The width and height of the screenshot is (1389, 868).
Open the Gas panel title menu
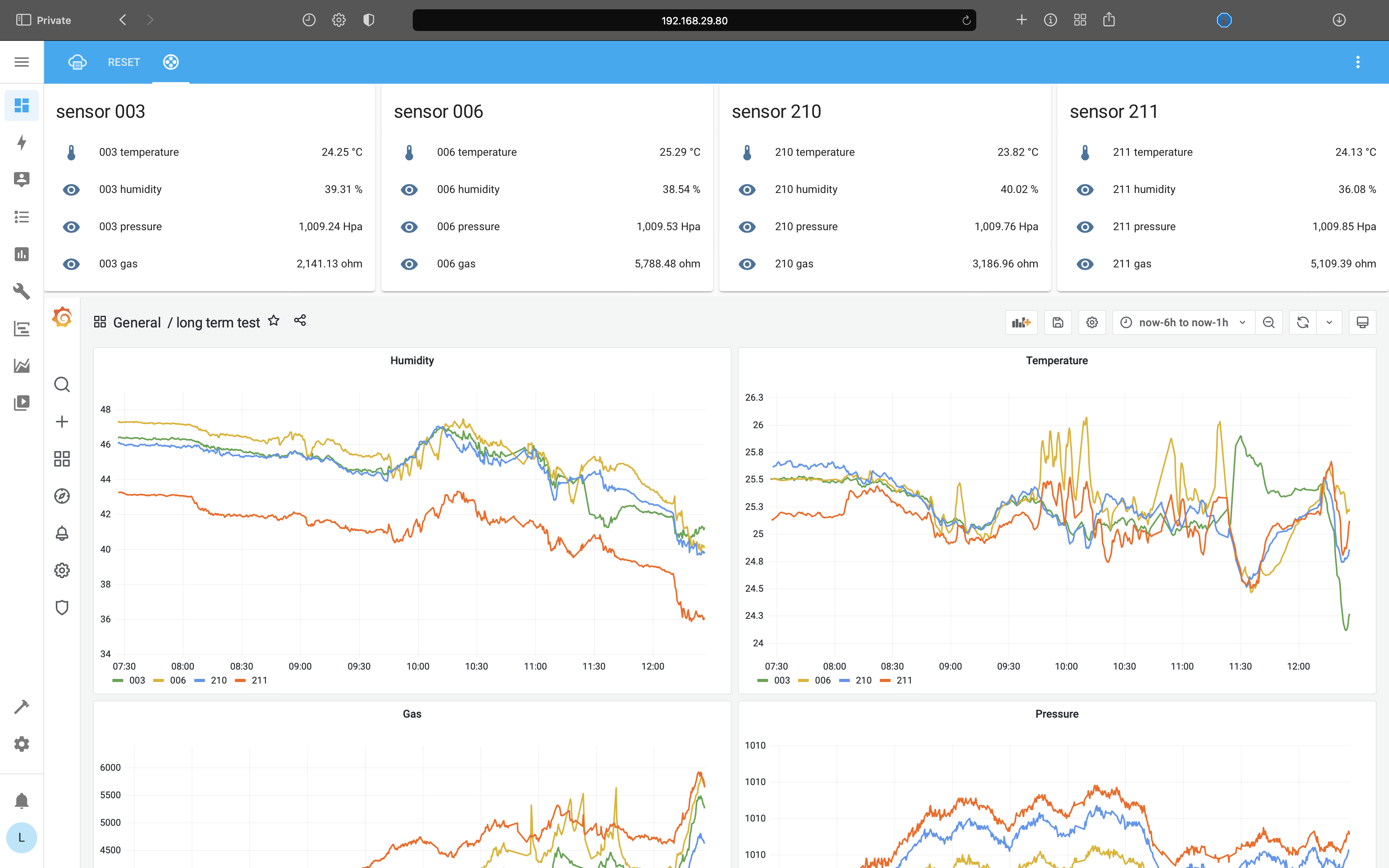[412, 714]
